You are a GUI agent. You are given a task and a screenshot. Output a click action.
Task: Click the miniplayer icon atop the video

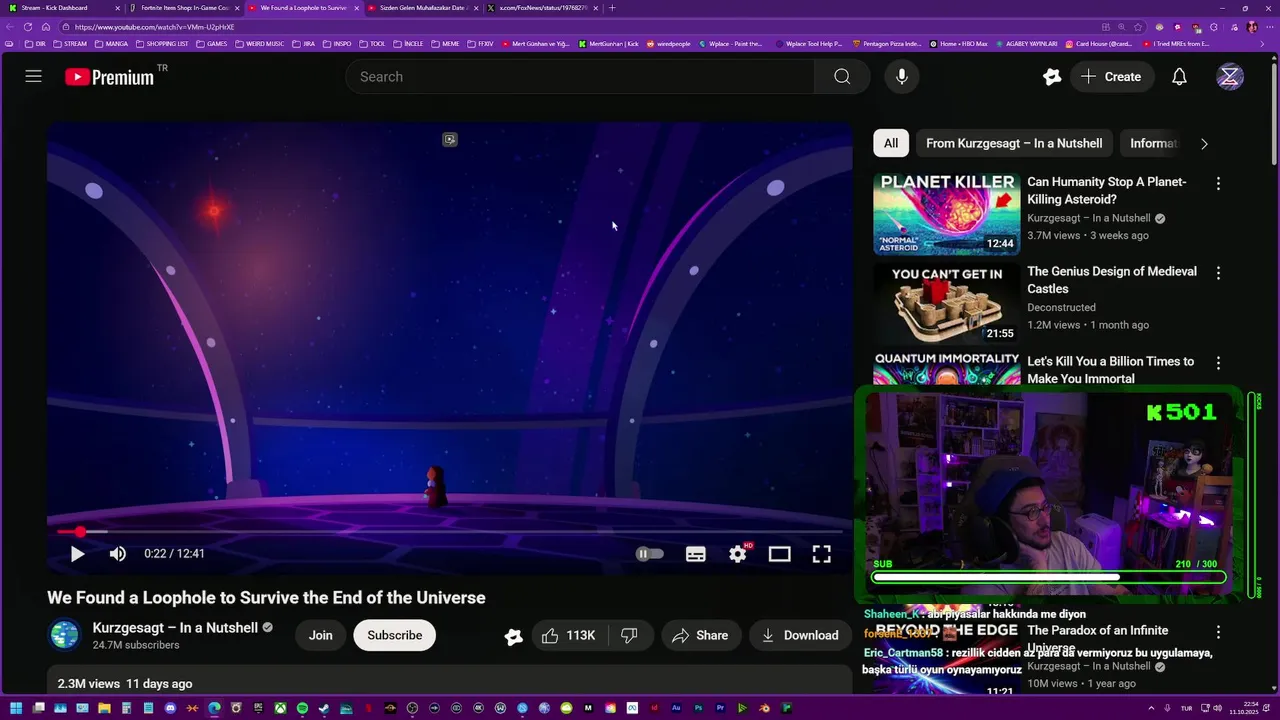pyautogui.click(x=450, y=140)
